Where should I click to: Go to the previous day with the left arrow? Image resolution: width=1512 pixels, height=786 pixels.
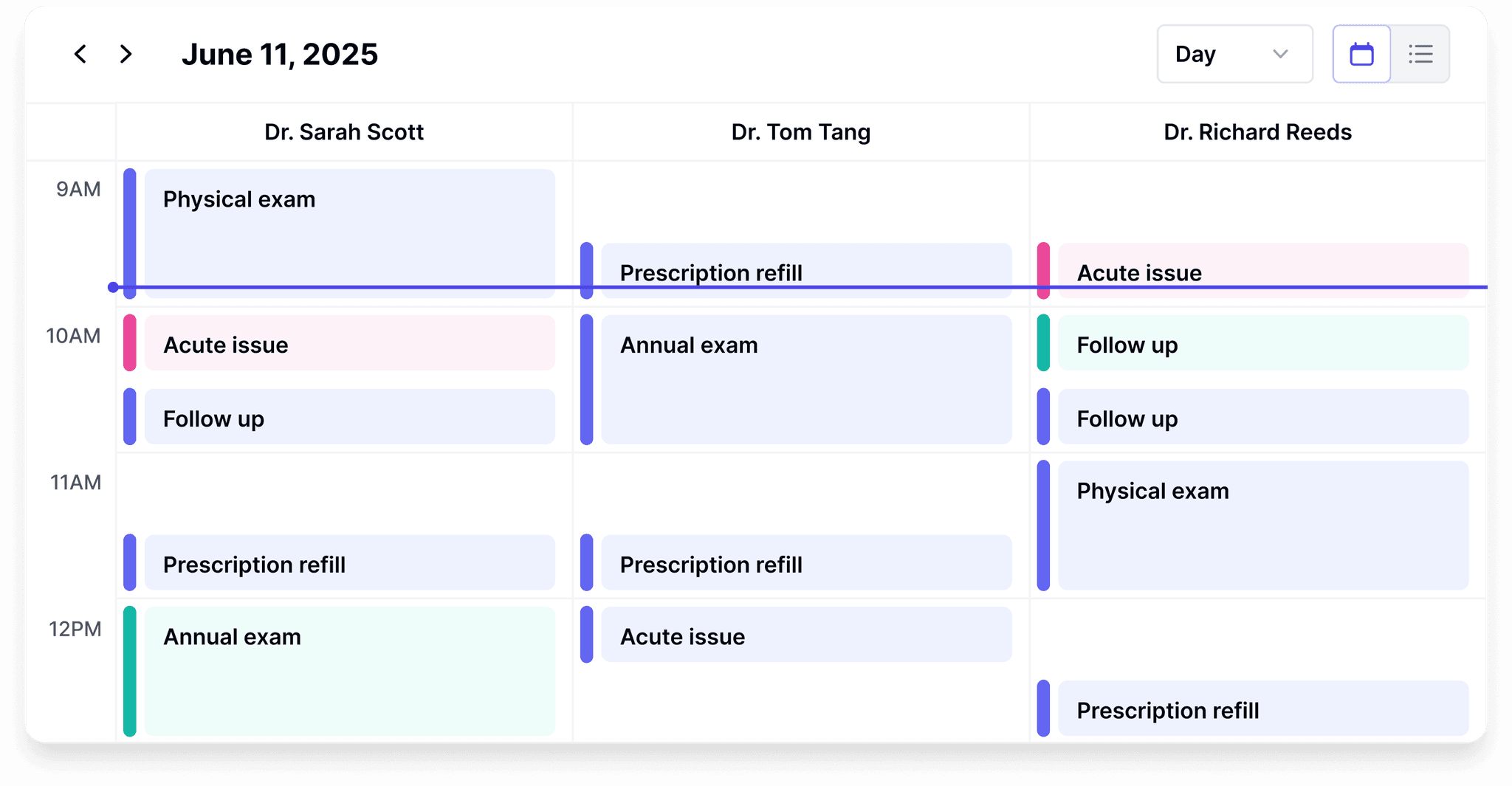pos(80,54)
